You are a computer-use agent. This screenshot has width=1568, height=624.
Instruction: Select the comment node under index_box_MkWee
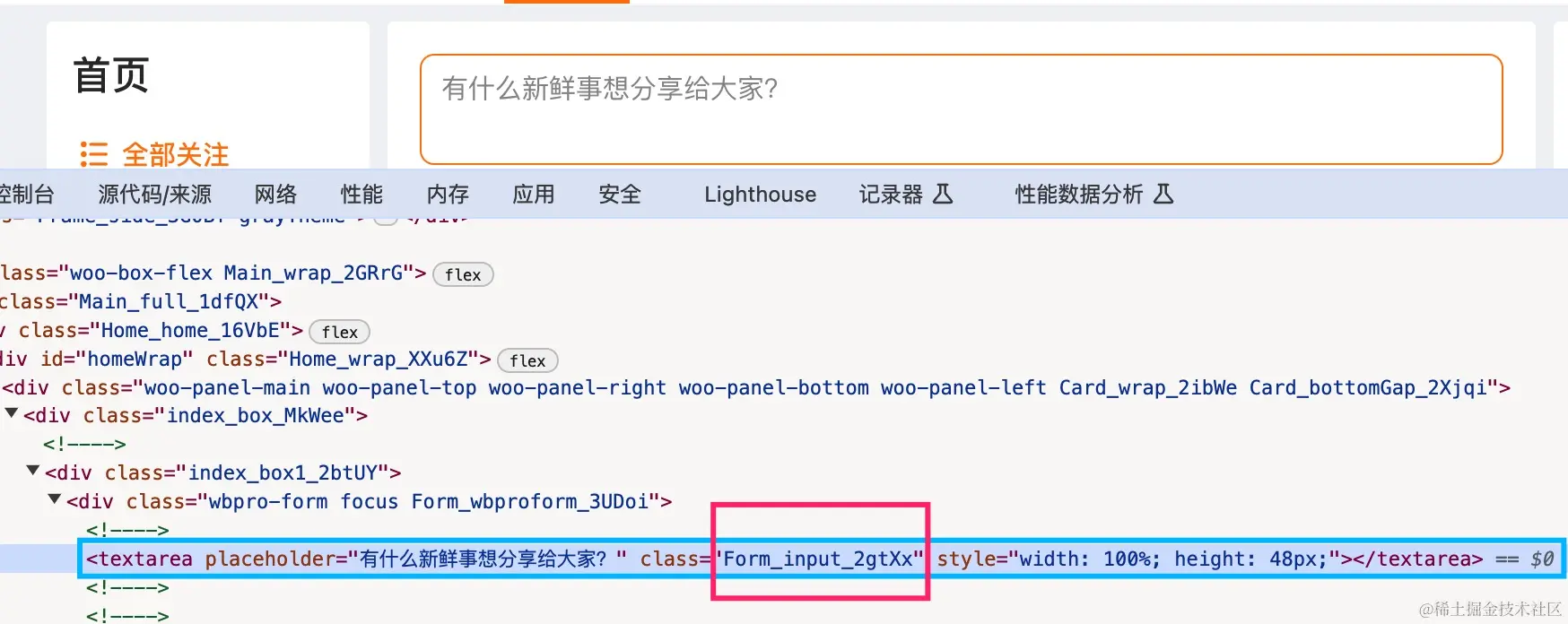84,444
